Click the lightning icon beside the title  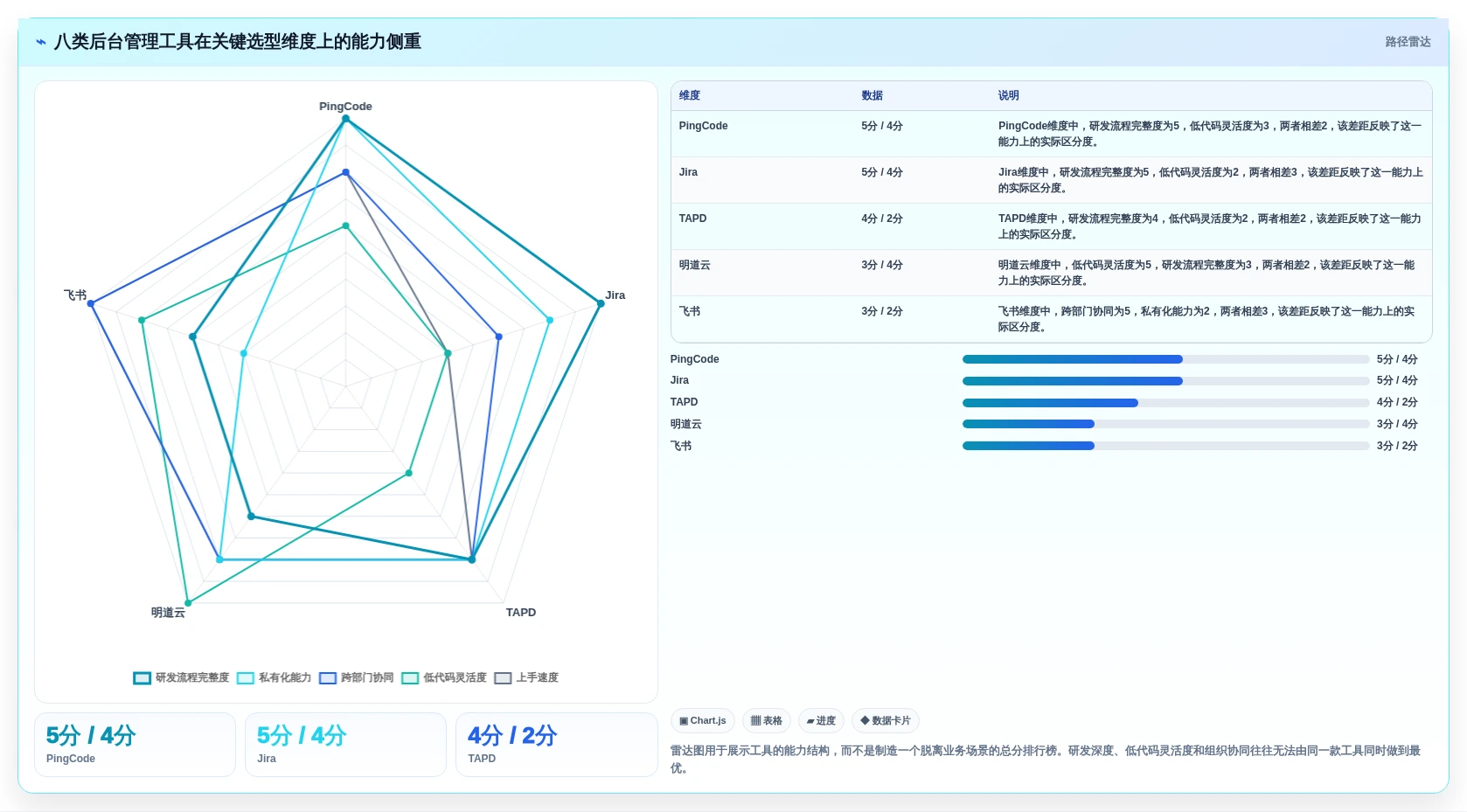41,42
